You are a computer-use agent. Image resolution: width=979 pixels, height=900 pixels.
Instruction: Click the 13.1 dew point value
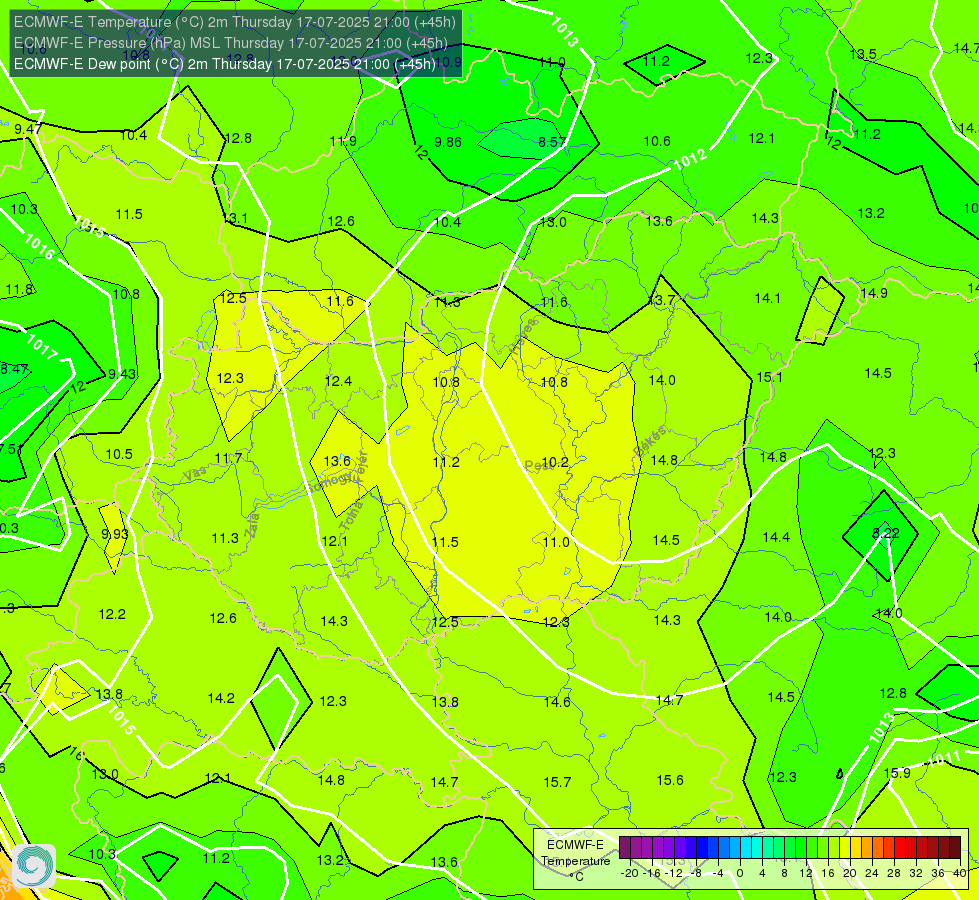pos(236,219)
